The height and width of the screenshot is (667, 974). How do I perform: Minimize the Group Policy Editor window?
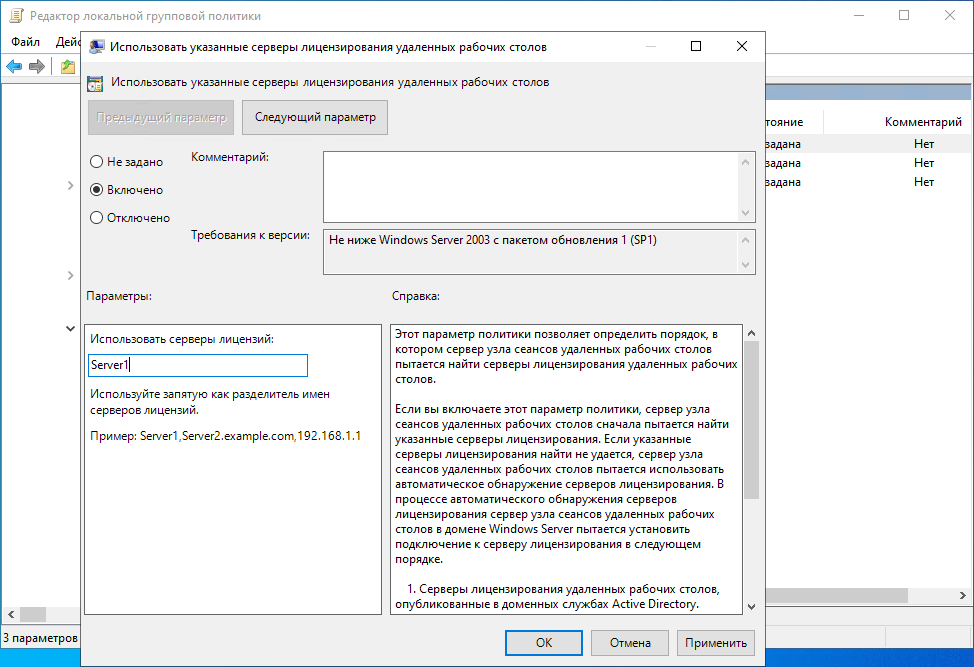[859, 16]
